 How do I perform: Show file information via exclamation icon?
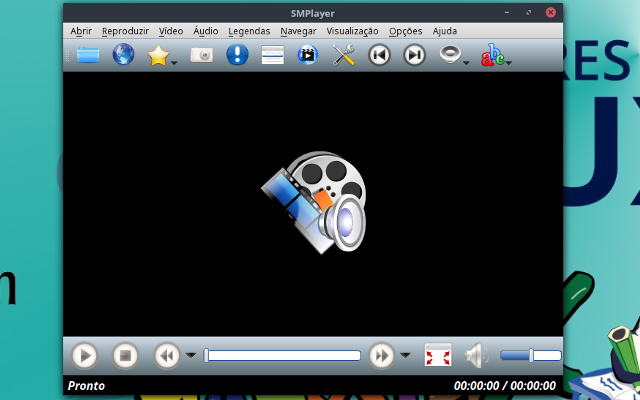point(237,54)
